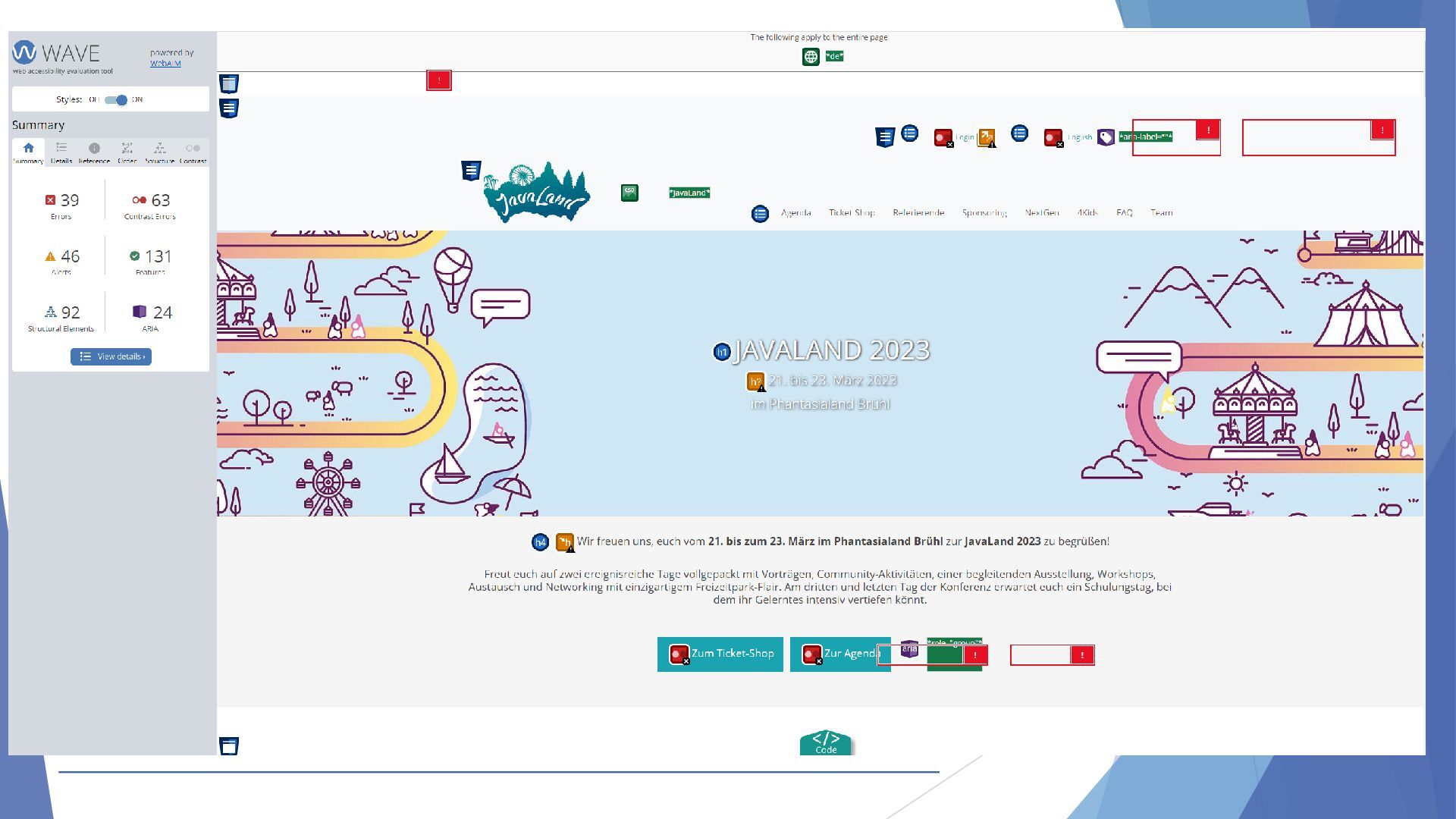Click the green Features checkmark icon
Image resolution: width=1456 pixels, height=819 pixels.
134,256
